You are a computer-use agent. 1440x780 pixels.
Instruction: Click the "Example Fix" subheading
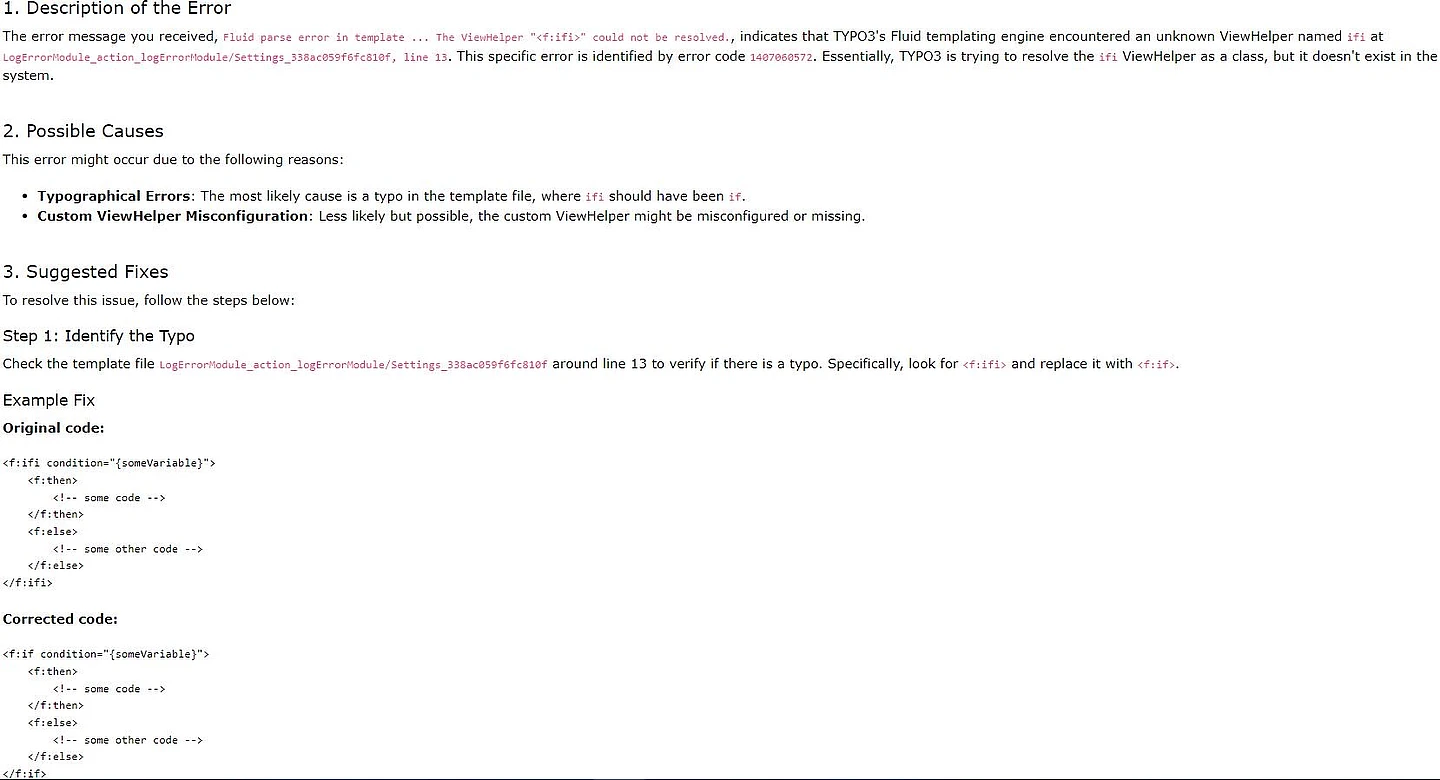click(x=49, y=400)
